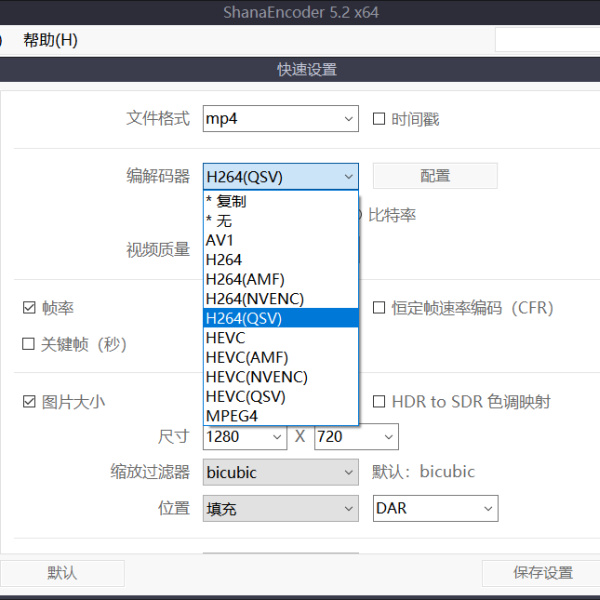The width and height of the screenshot is (600, 600).
Task: Open the 缩放过滤器 bicubic dropdown
Action: point(280,472)
